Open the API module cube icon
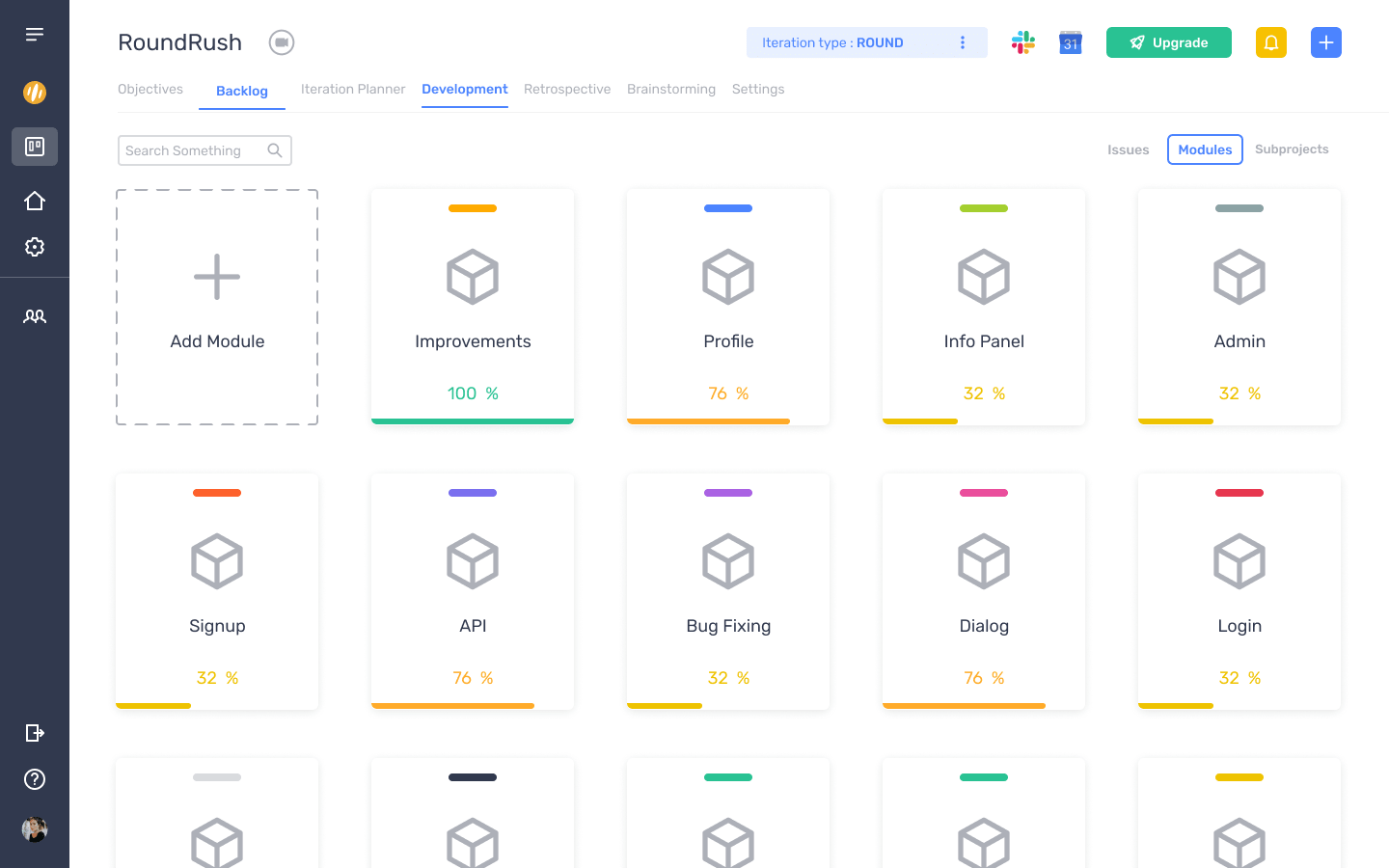This screenshot has width=1389, height=868. (x=473, y=561)
